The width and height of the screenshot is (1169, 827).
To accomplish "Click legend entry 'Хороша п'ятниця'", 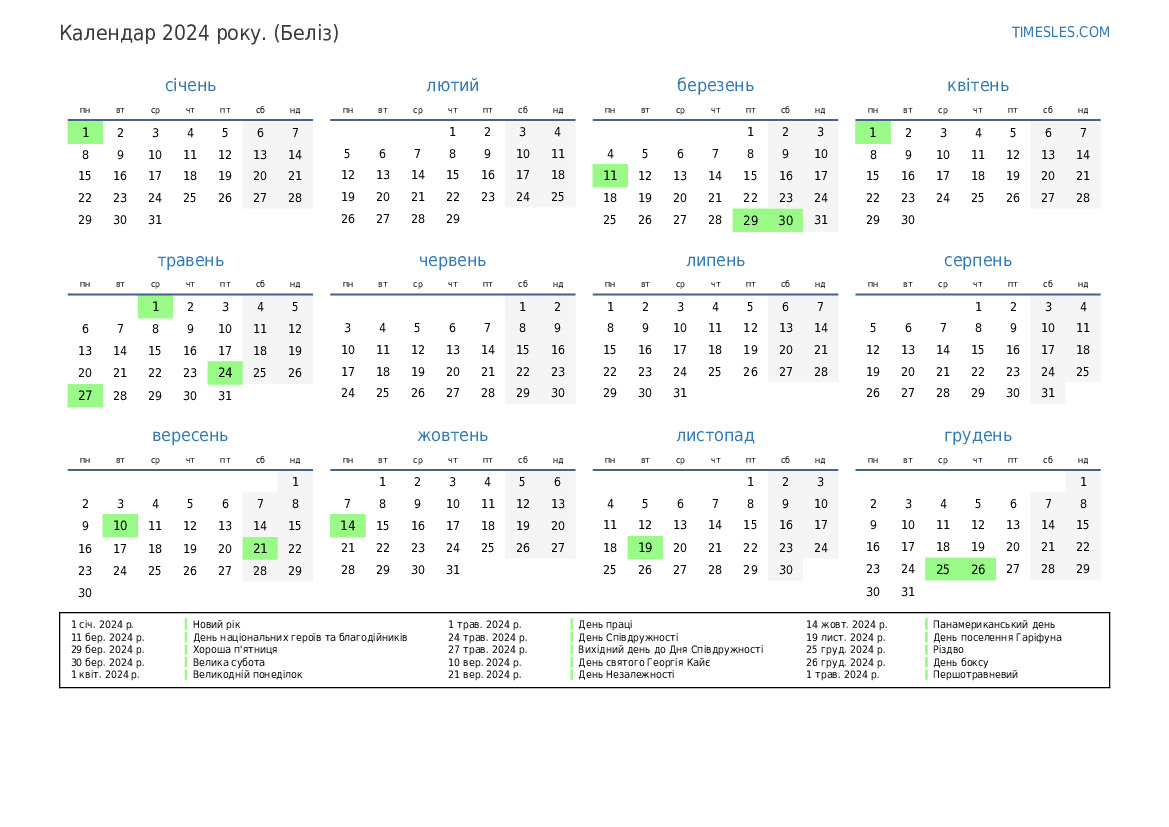I will tap(235, 650).
